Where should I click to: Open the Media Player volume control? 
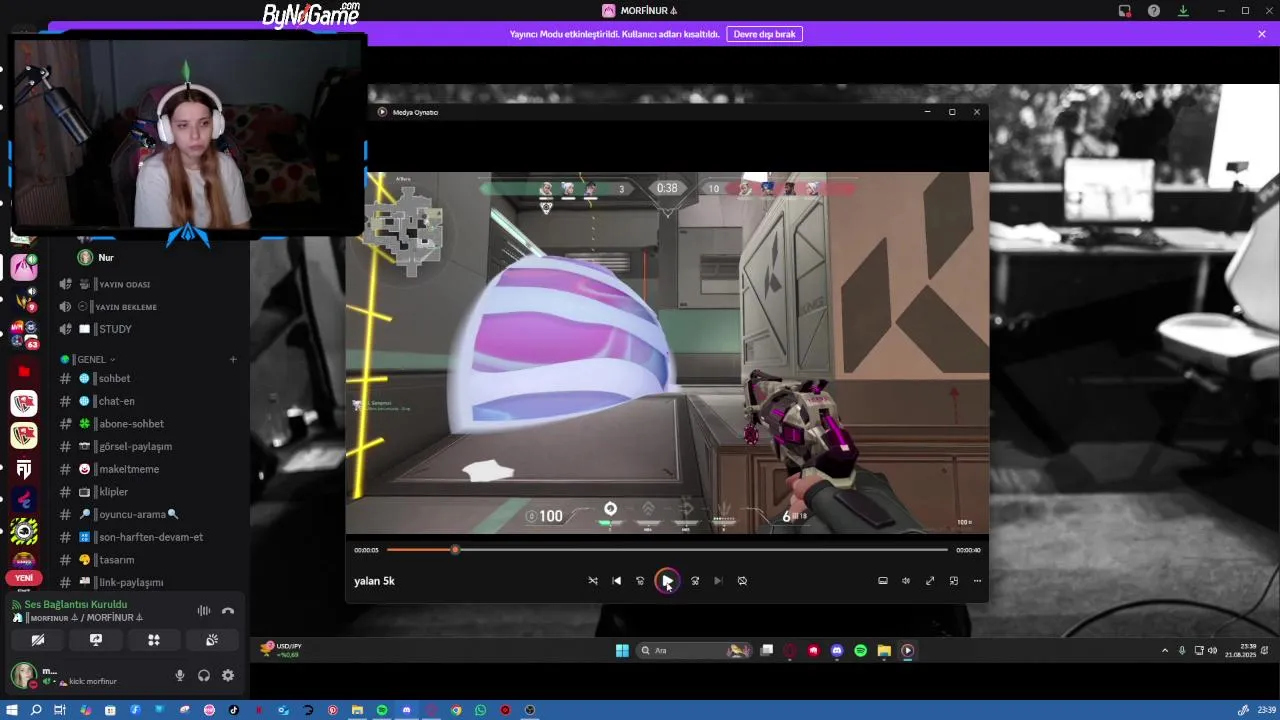[x=906, y=581]
